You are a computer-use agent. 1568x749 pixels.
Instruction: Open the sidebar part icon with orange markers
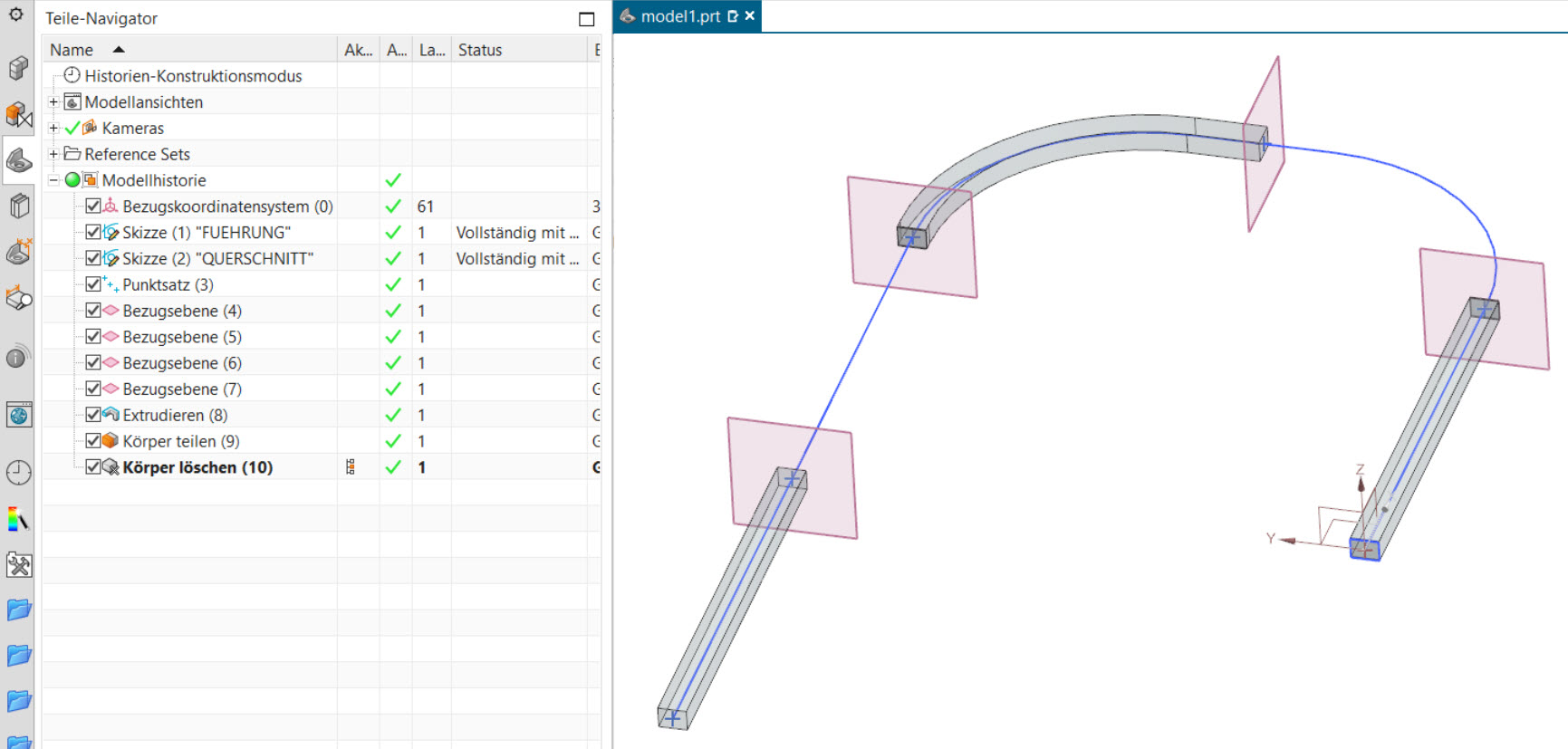(18, 251)
